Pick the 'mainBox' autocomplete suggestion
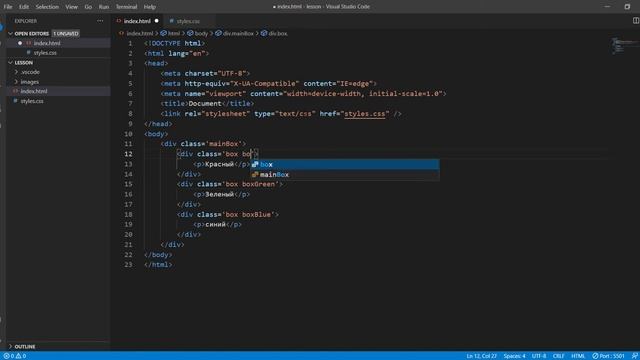 point(345,174)
